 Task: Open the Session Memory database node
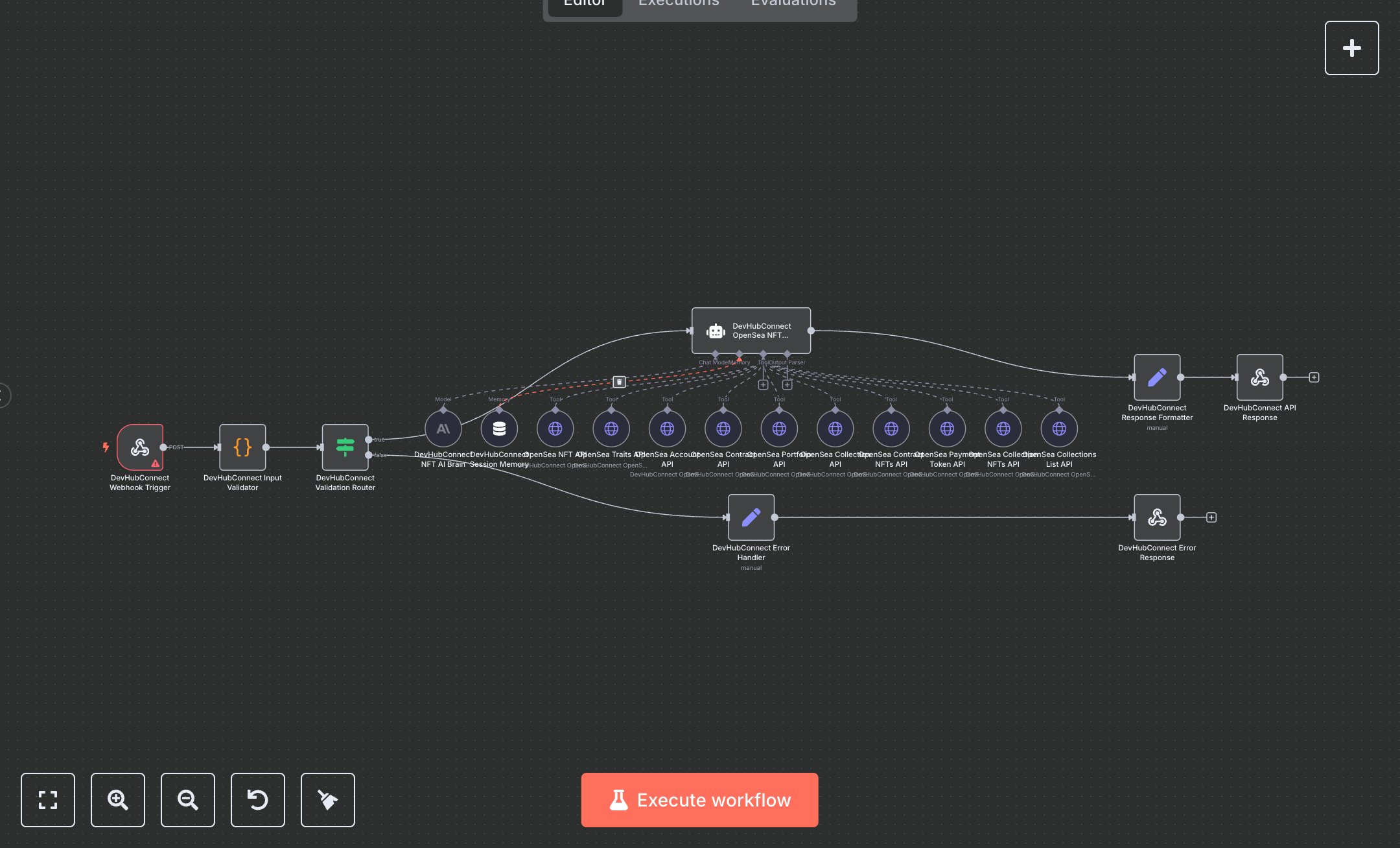click(x=499, y=429)
